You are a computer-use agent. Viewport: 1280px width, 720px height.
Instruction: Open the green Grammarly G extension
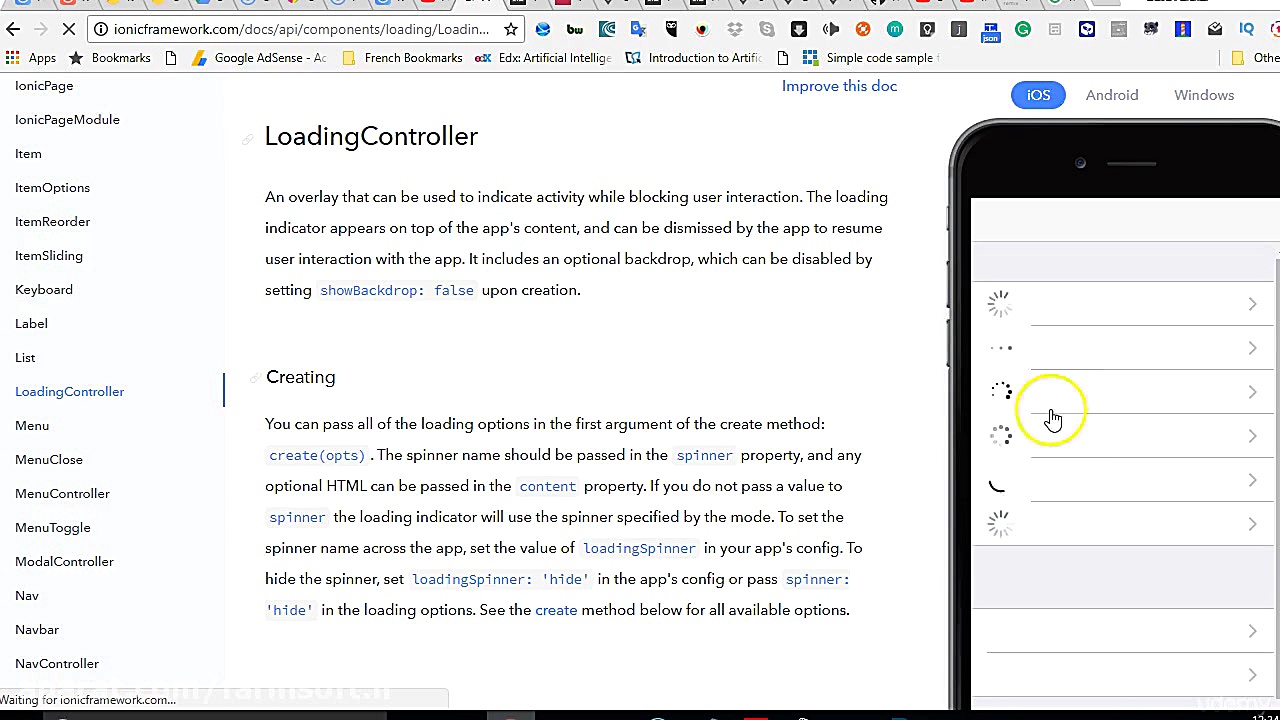click(1023, 29)
